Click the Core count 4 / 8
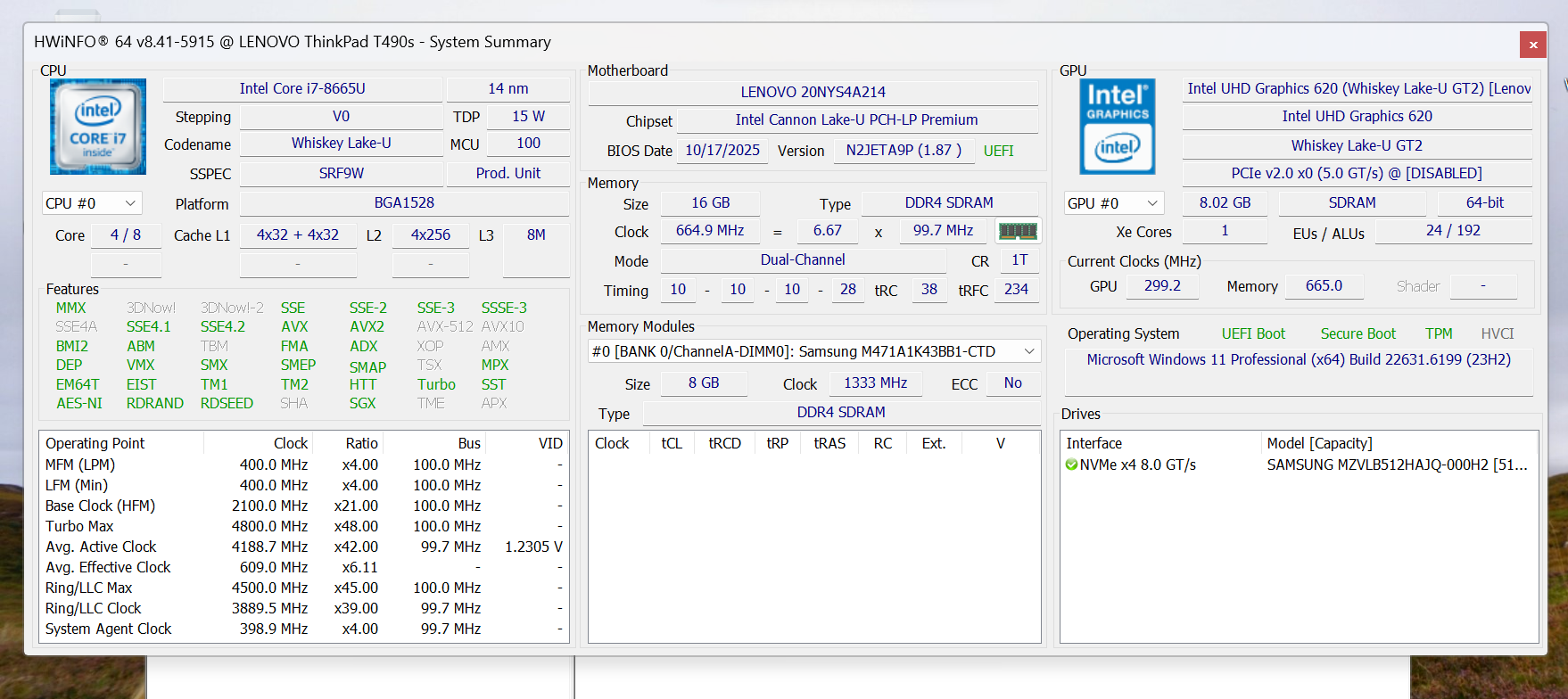The image size is (1568, 699). 126,234
